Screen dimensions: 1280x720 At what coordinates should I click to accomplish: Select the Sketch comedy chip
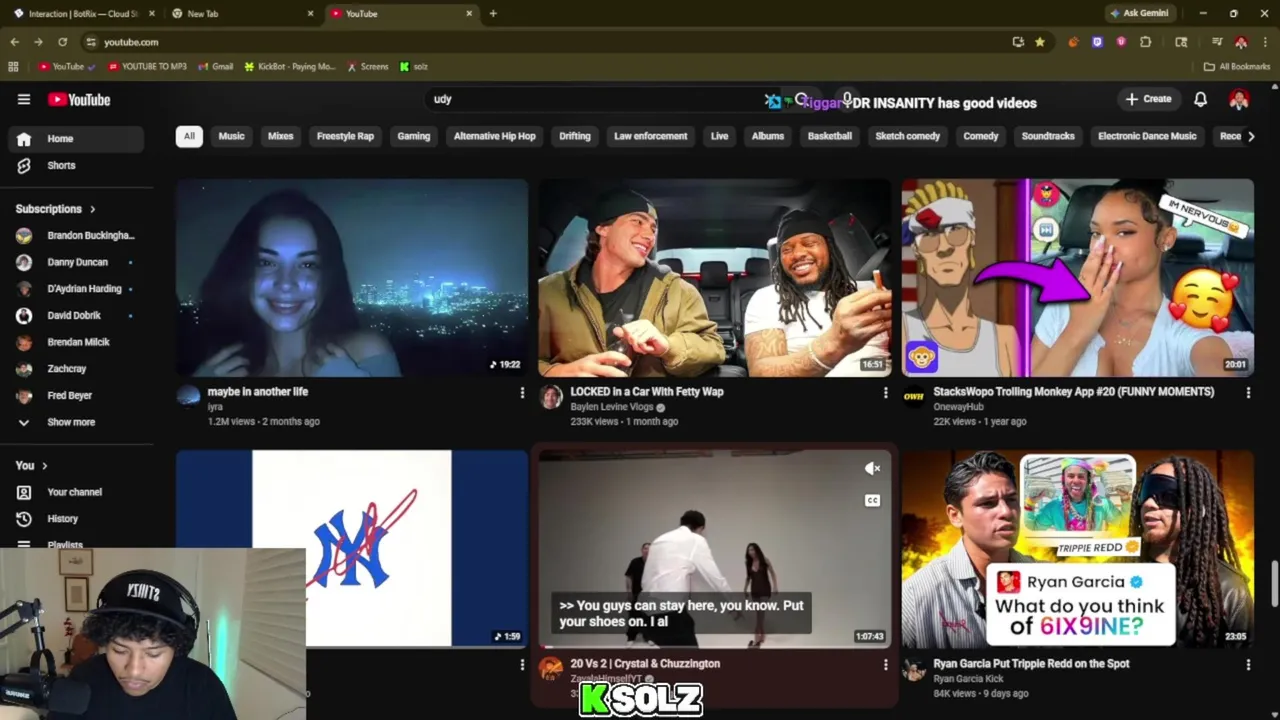908,136
